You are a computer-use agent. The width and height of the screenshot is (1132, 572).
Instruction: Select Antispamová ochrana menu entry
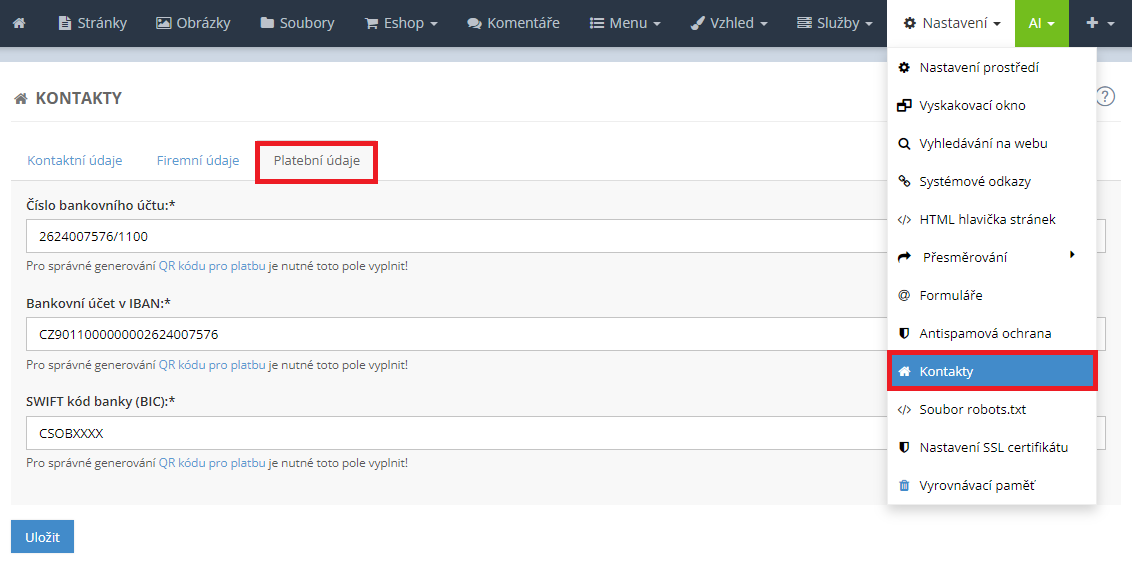tap(984, 333)
